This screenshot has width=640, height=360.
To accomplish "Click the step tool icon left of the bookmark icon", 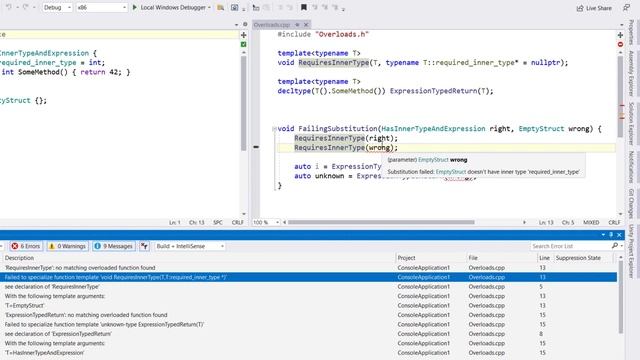I will point(256,7).
